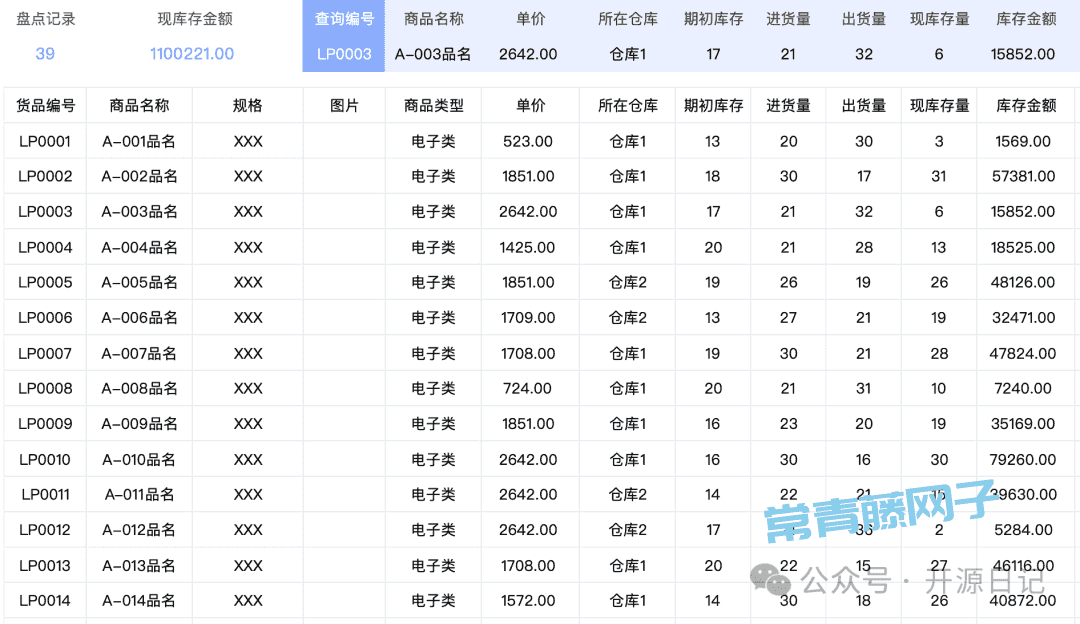Viewport: 1080px width, 624px height.
Task: Click cell LP0007 in item list
Action: 45,353
